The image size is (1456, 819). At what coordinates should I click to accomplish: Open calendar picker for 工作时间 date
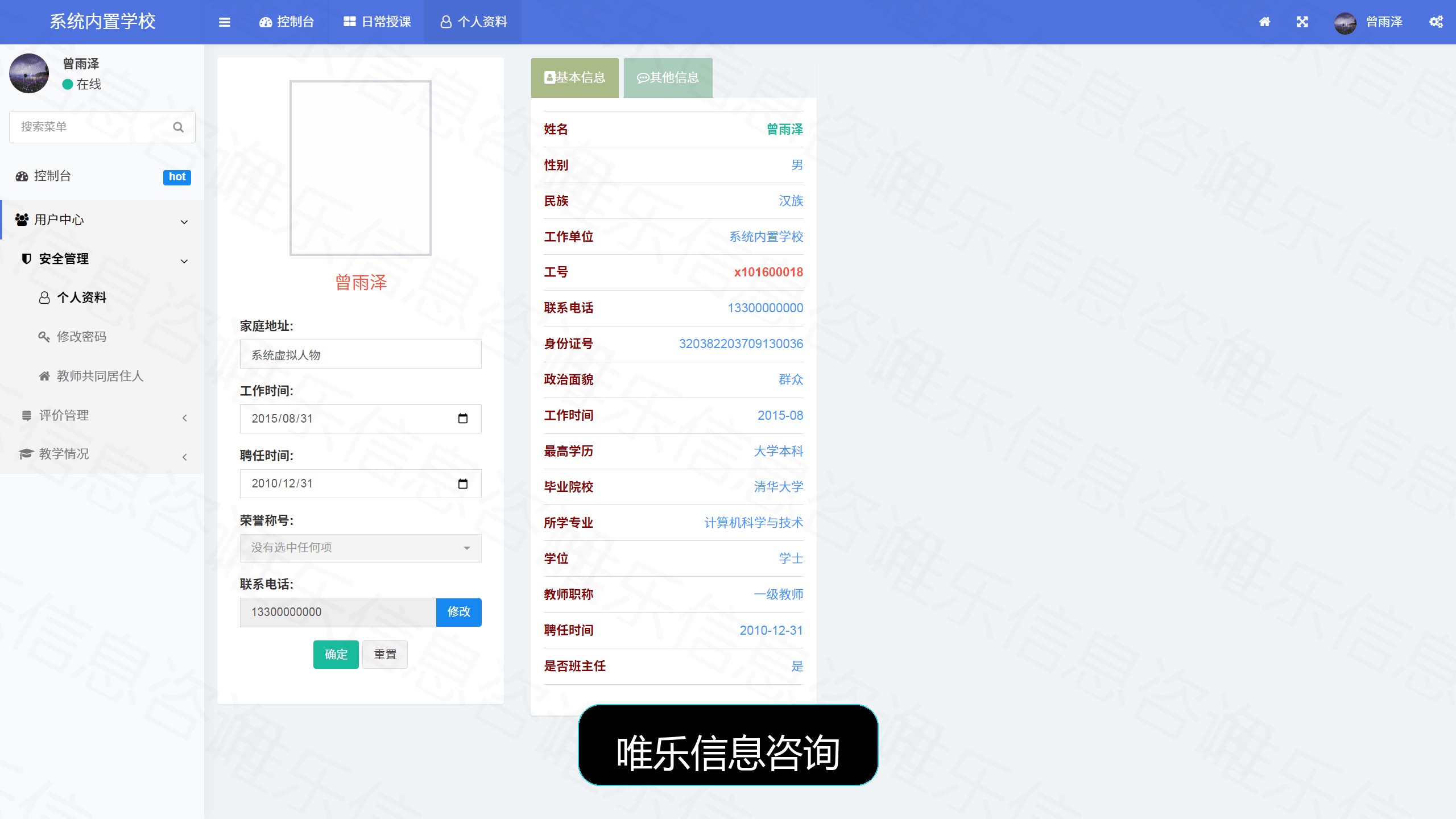tap(463, 419)
